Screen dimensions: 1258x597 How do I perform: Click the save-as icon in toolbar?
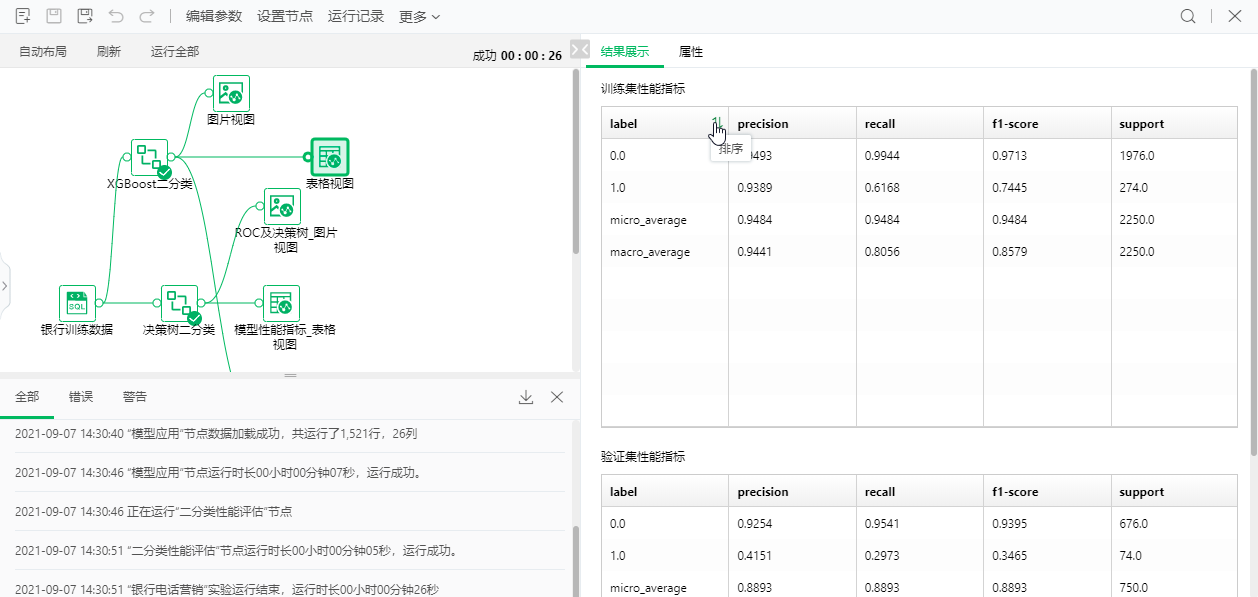(85, 16)
